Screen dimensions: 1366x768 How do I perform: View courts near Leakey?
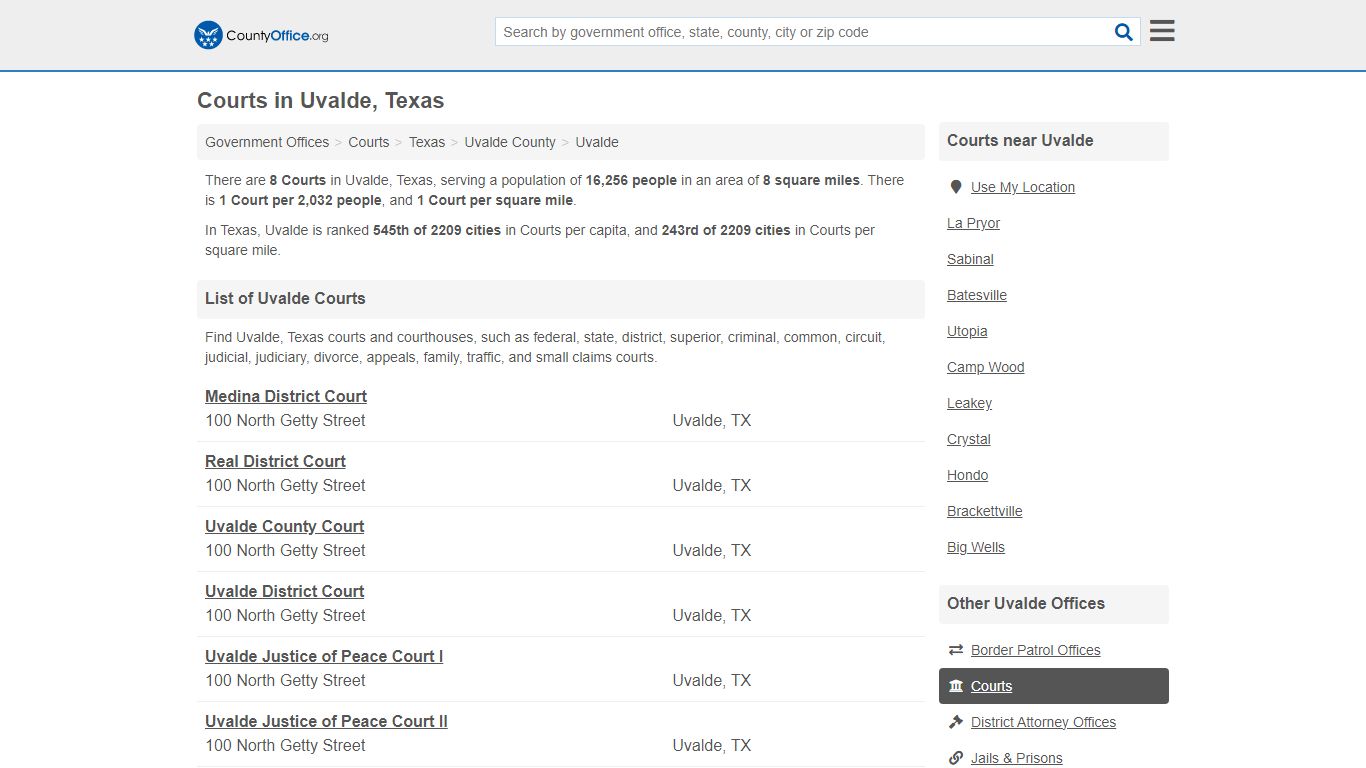click(969, 403)
